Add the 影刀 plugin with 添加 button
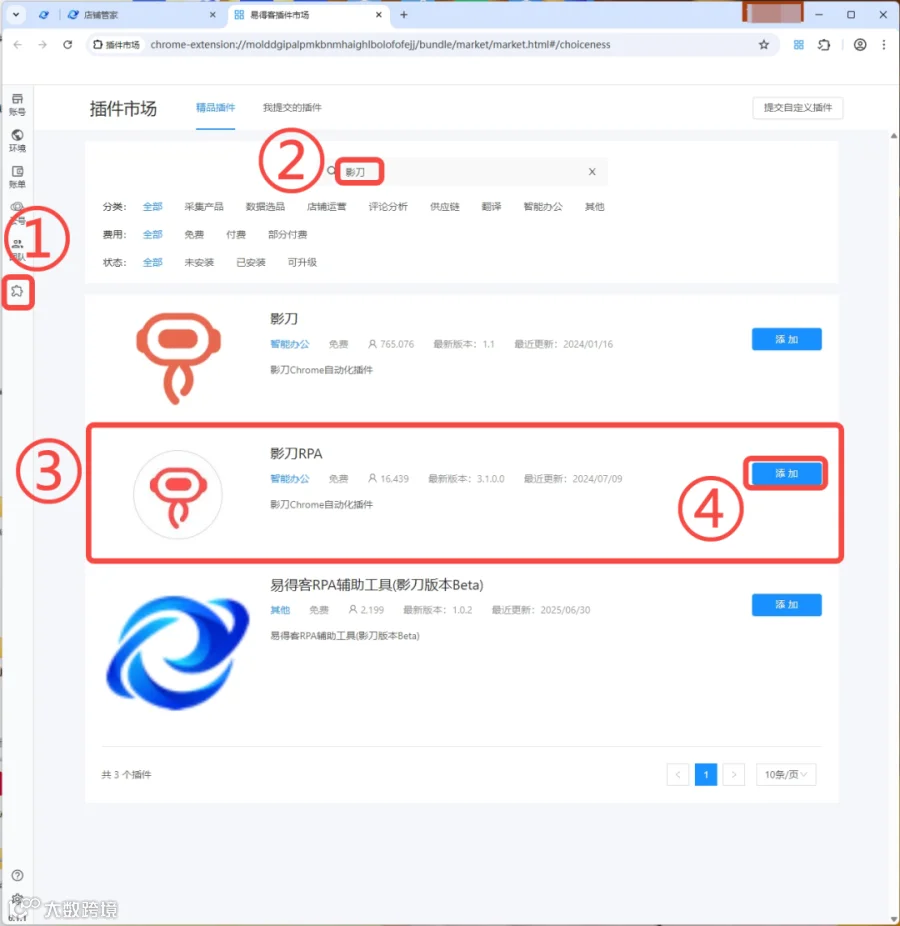This screenshot has height=926, width=900. (786, 339)
